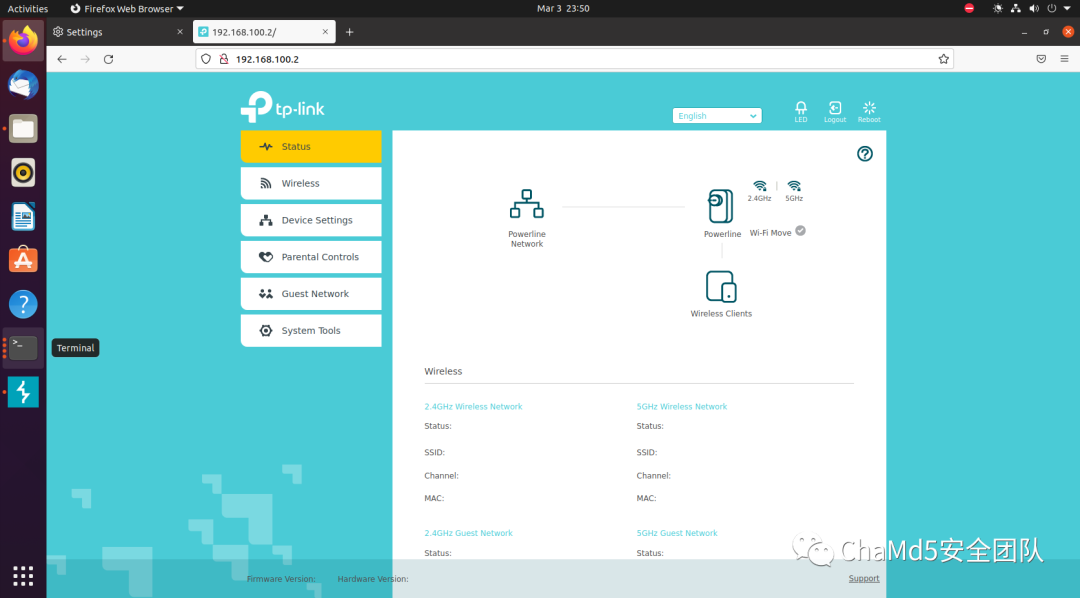Screen dimensions: 1080x598
Task: Open the power system menu
Action: tap(1052, 8)
